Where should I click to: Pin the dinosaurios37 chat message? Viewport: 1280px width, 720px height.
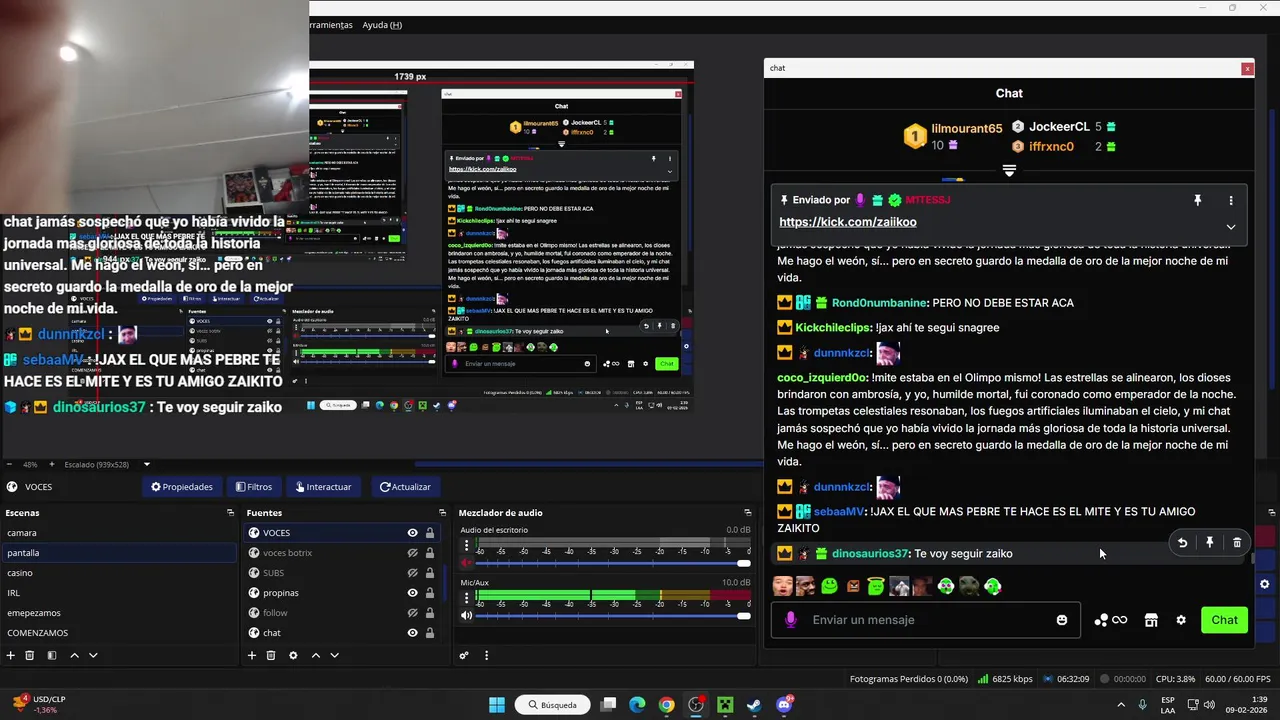click(x=1209, y=542)
